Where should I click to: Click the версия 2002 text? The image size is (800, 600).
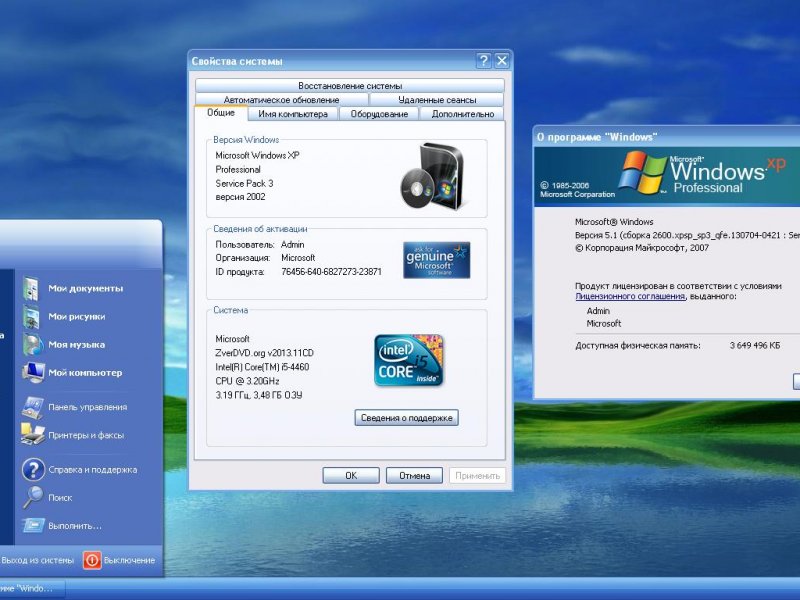pyautogui.click(x=240, y=197)
